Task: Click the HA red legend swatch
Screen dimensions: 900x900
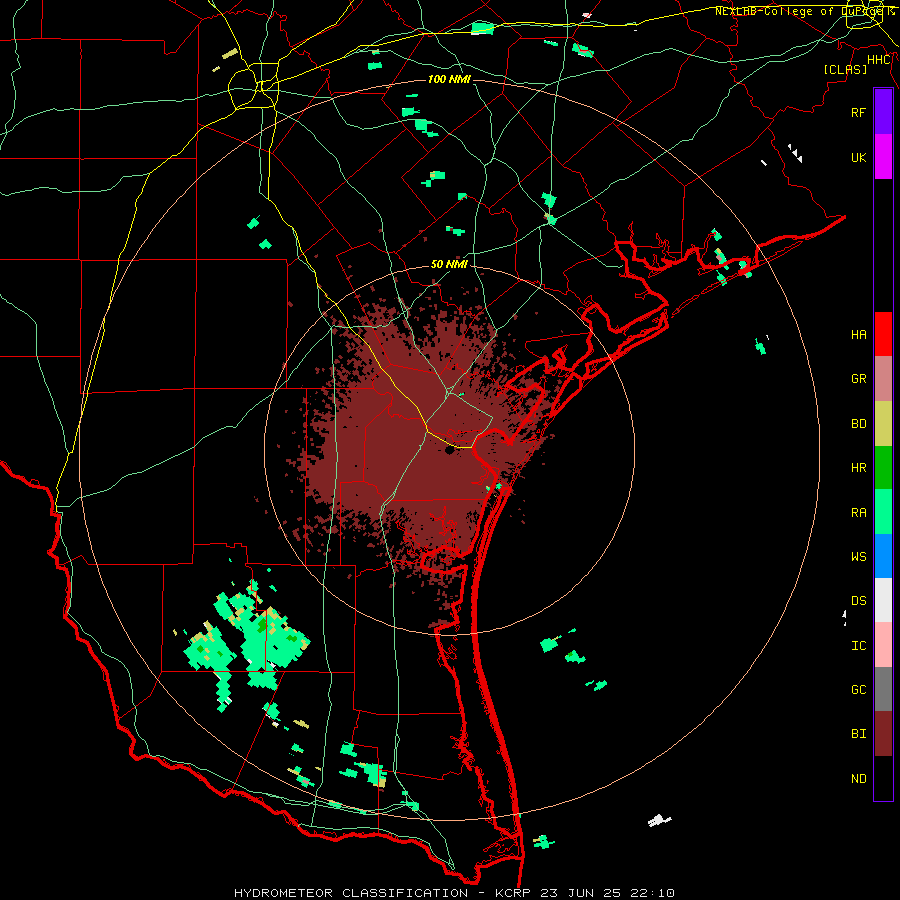Action: [883, 334]
